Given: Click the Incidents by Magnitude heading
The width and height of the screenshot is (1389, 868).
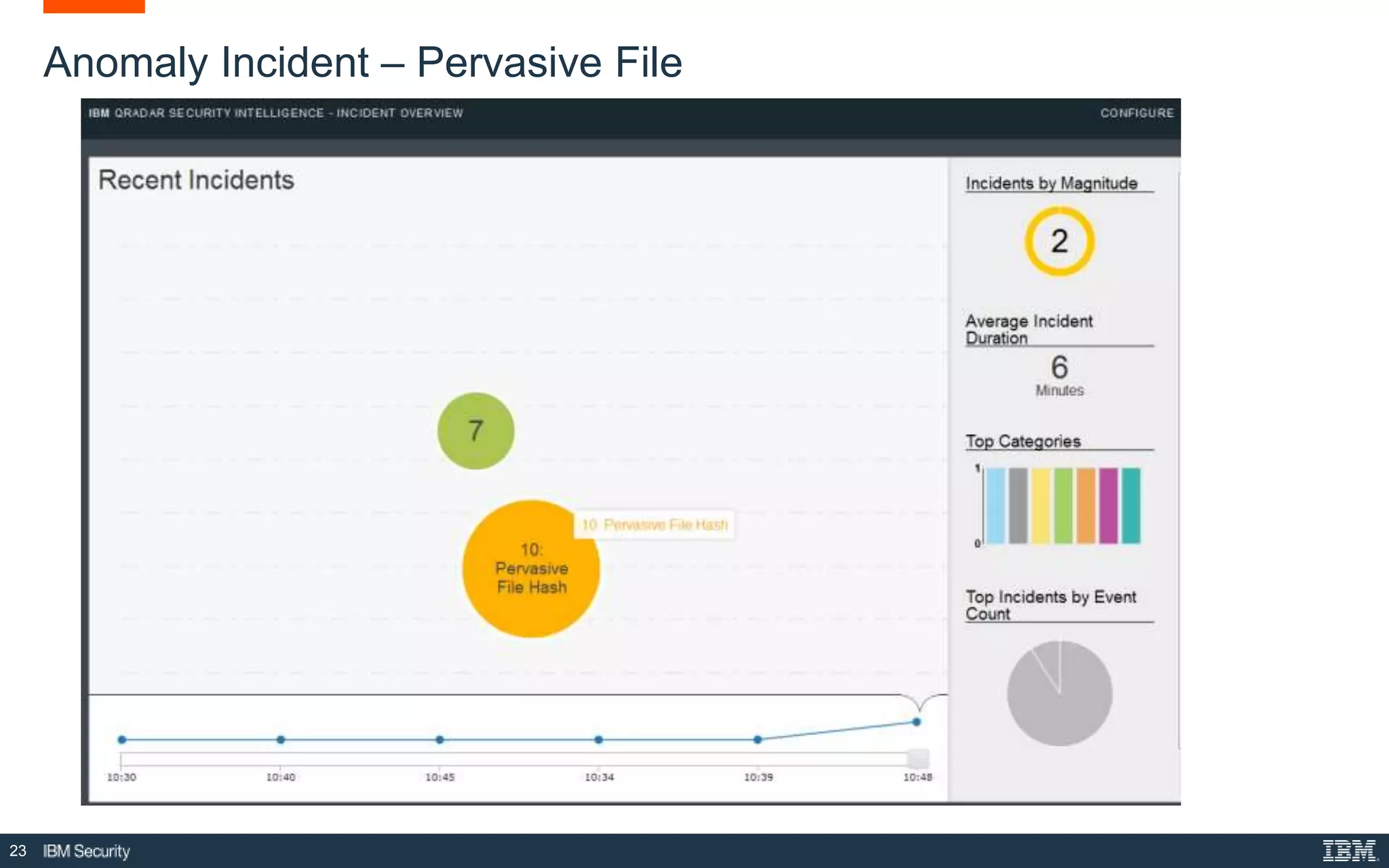Looking at the screenshot, I should pyautogui.click(x=1051, y=183).
